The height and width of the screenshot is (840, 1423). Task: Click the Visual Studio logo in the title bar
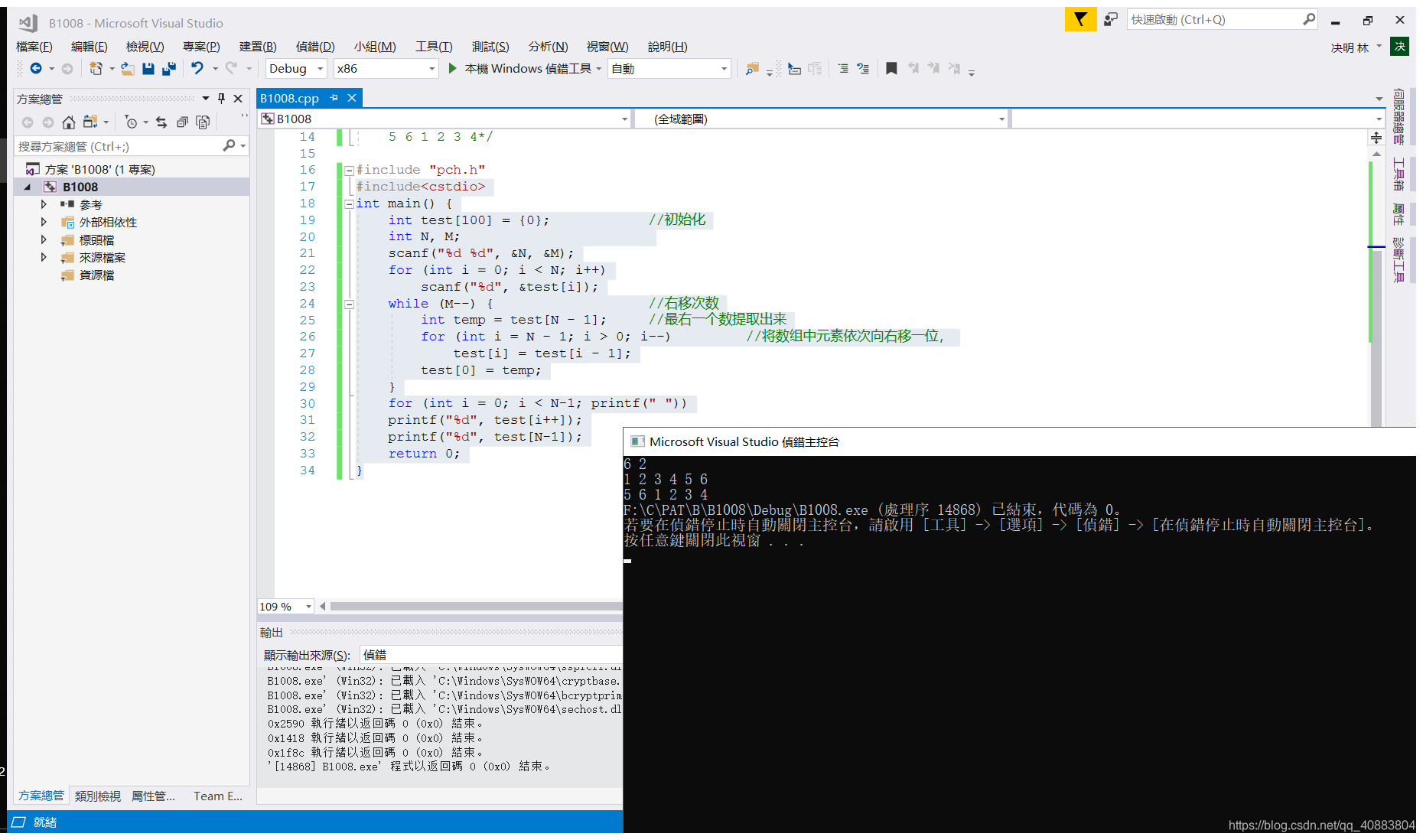point(29,23)
